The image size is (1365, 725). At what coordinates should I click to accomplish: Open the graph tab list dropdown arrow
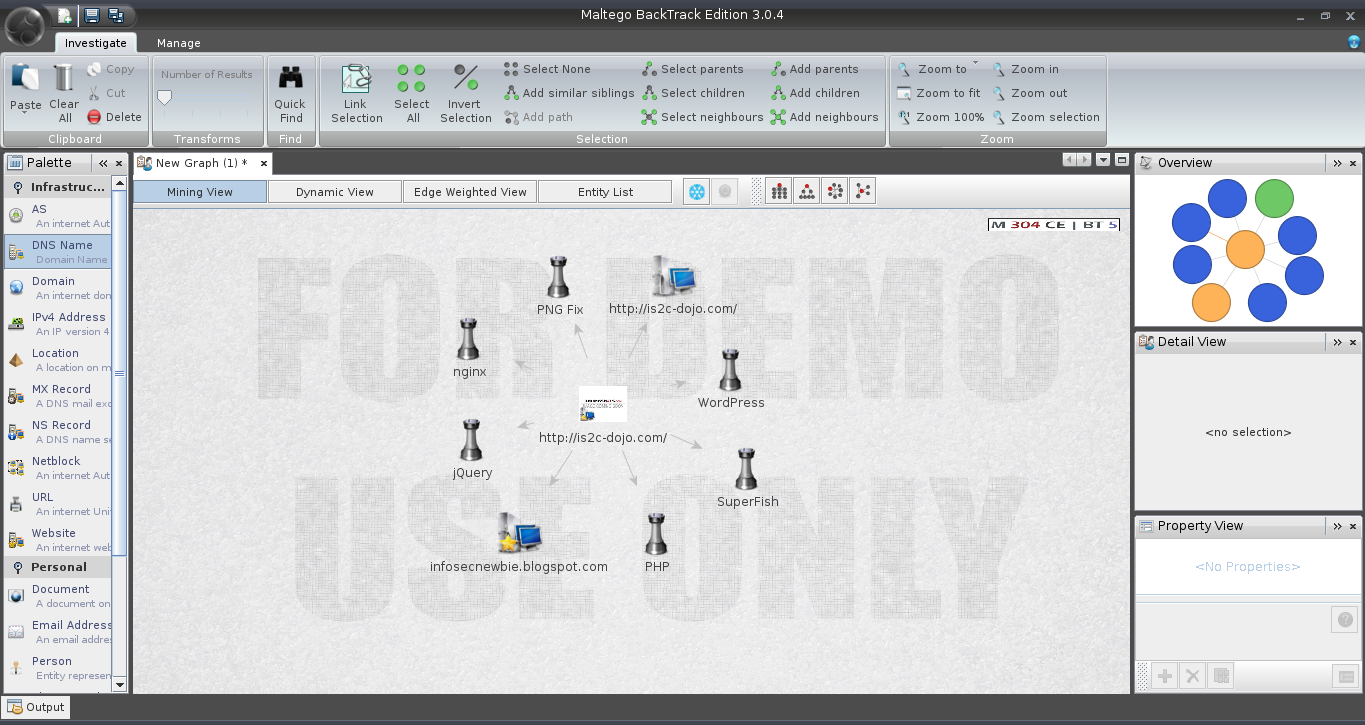point(1103,160)
